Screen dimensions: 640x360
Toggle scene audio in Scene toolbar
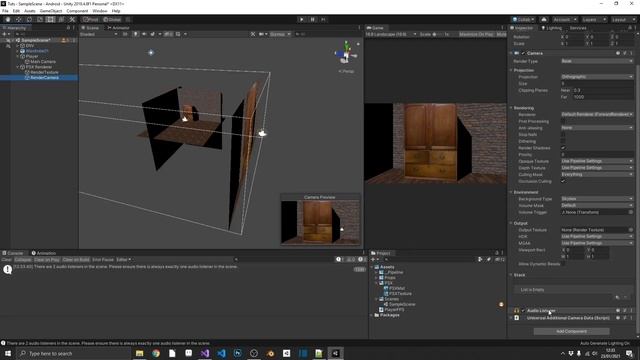pos(144,34)
